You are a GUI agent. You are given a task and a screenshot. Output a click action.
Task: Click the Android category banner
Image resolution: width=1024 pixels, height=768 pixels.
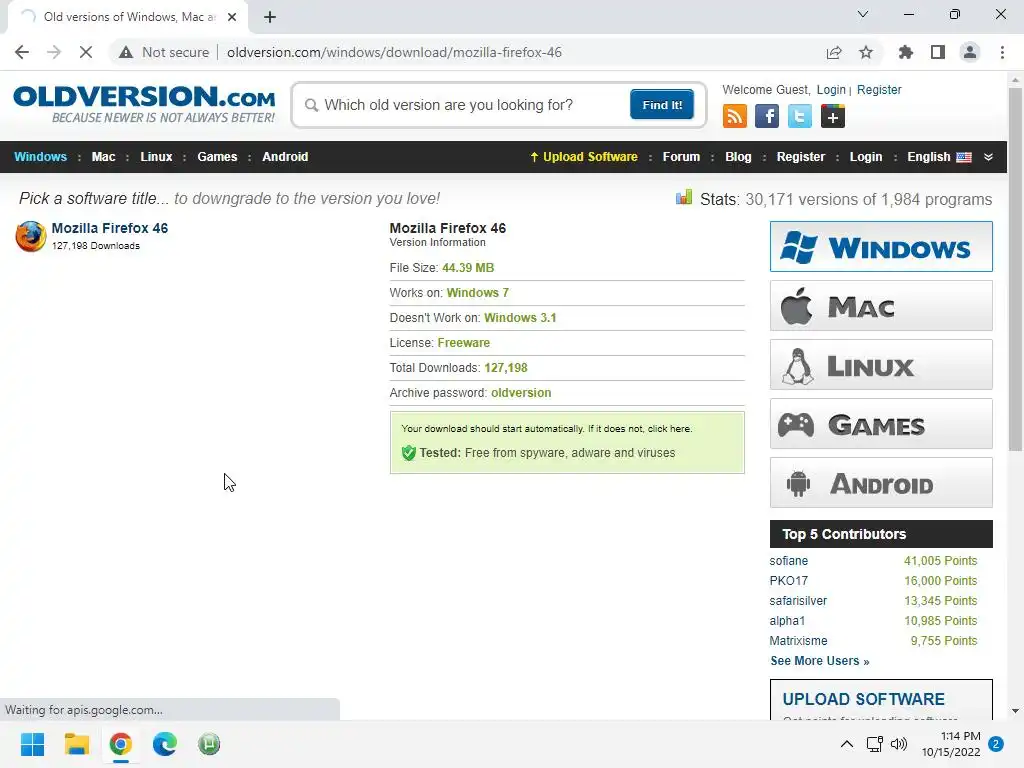pyautogui.click(x=881, y=483)
